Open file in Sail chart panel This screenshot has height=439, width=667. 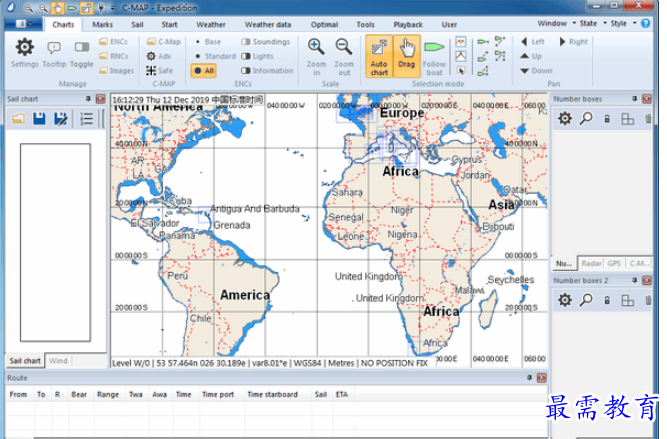click(18, 118)
